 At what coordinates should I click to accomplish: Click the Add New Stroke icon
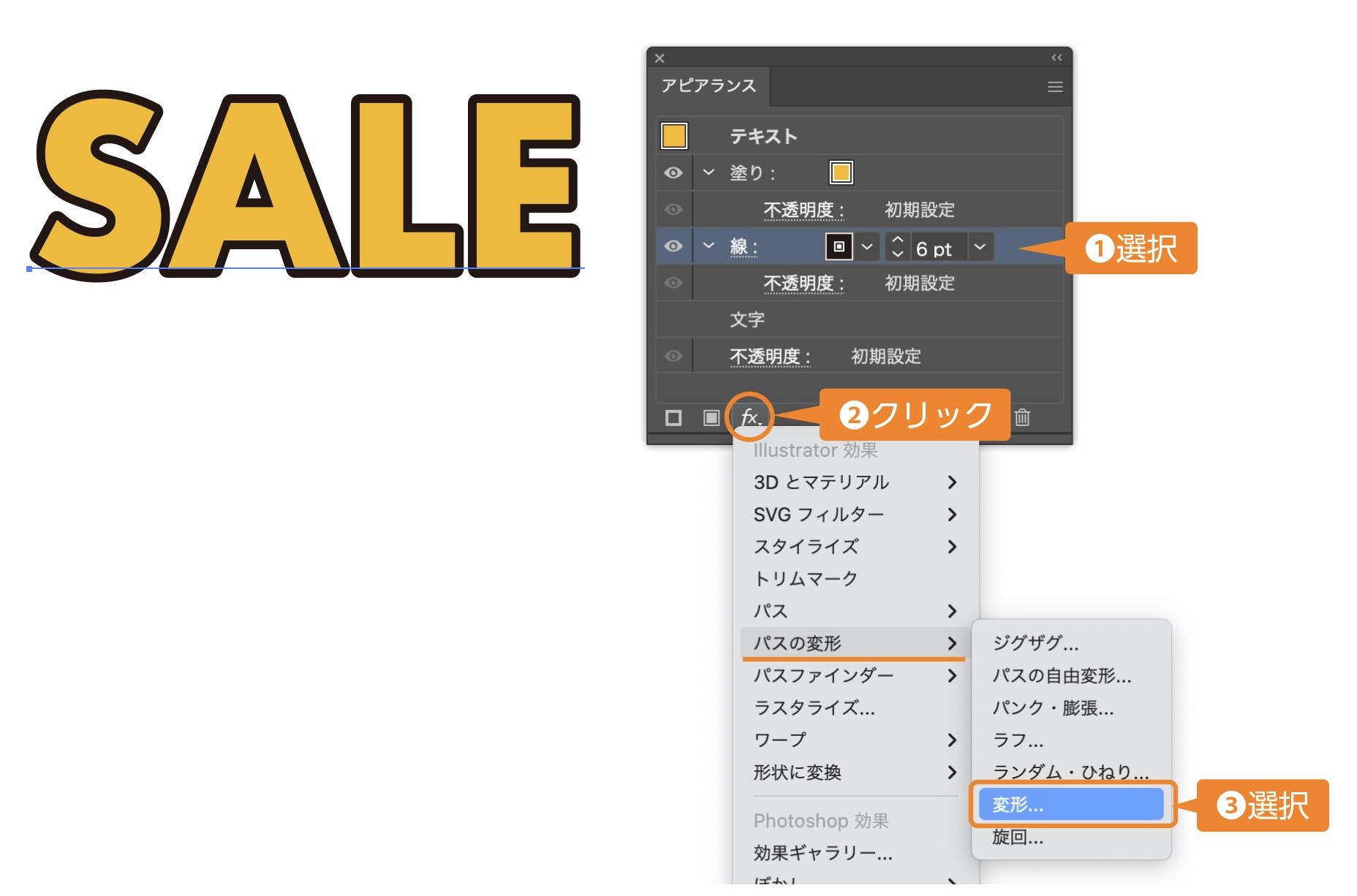click(673, 418)
